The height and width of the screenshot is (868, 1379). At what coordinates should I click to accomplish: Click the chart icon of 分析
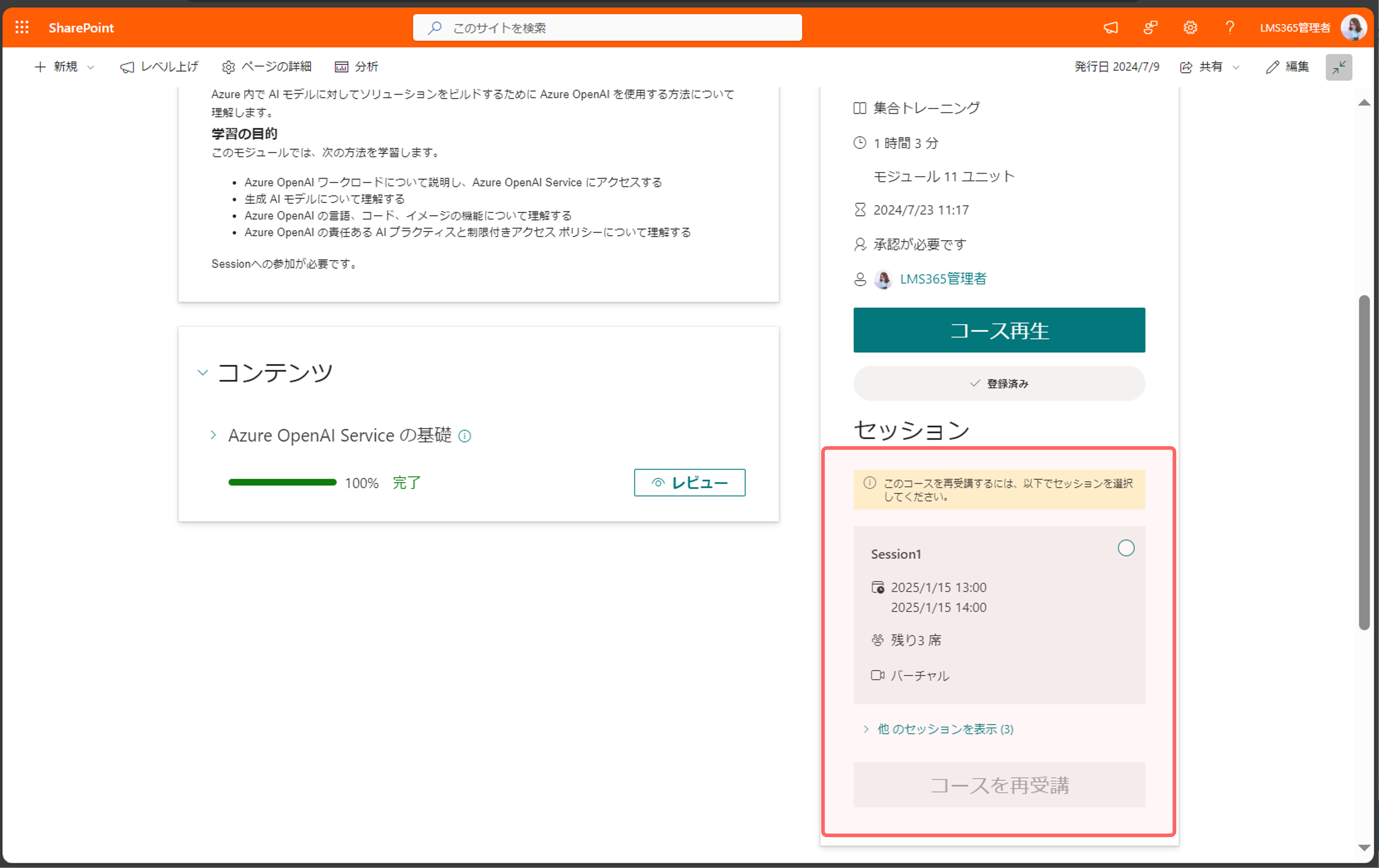click(x=341, y=67)
